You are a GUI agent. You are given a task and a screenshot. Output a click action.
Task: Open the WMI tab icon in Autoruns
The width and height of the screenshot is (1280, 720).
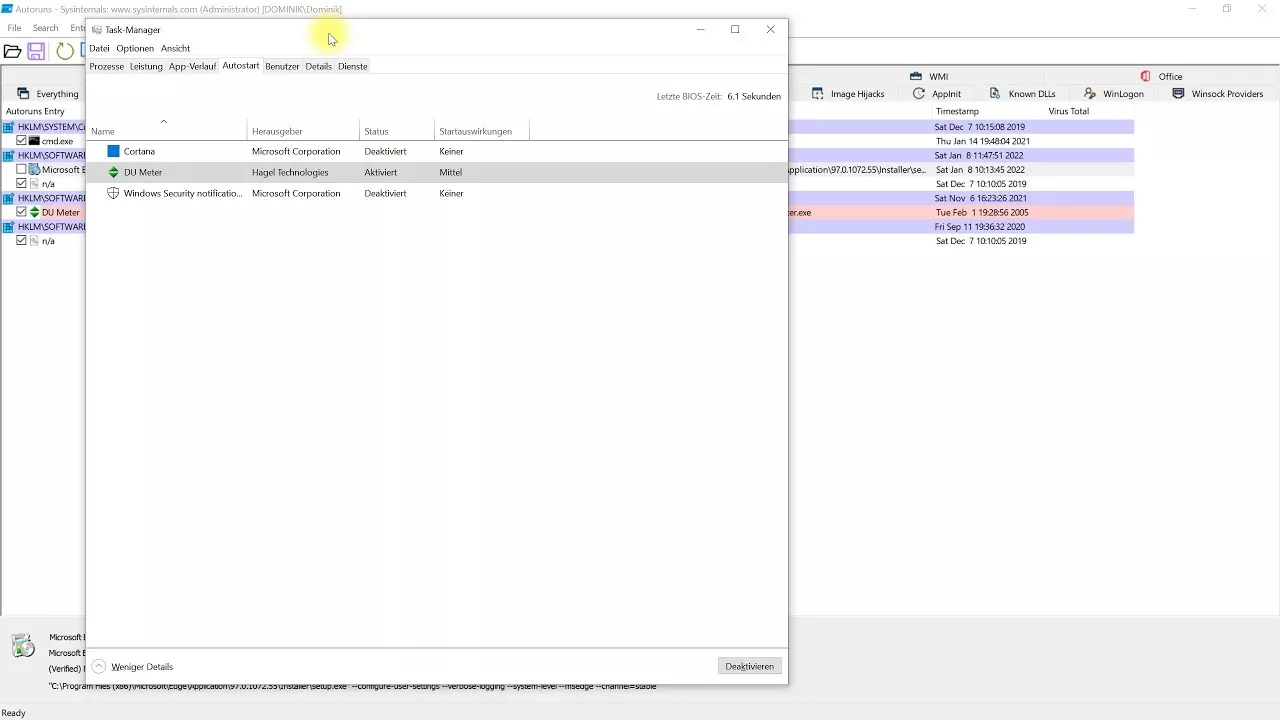coord(916,76)
